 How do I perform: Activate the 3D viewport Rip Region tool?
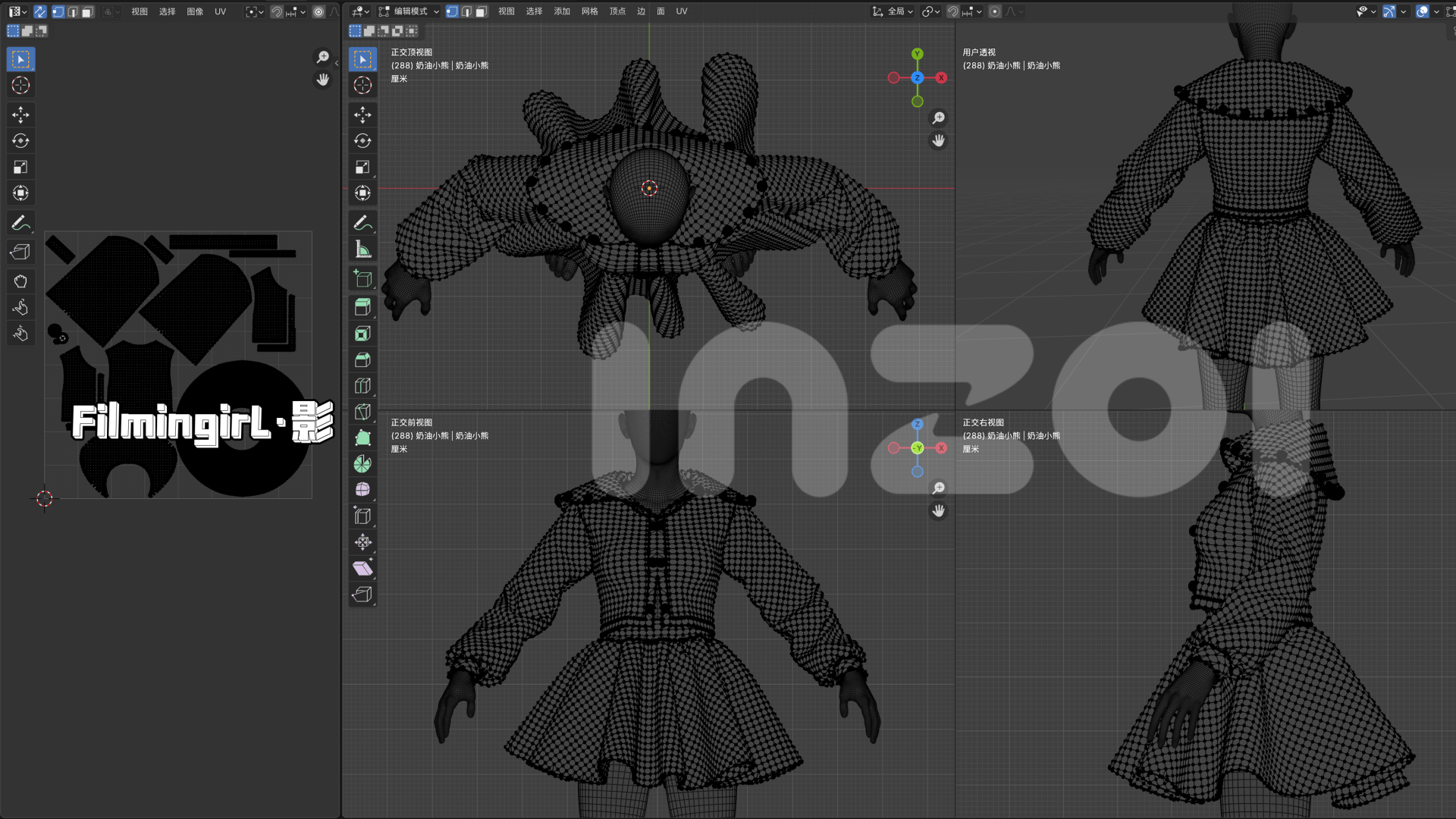(362, 595)
